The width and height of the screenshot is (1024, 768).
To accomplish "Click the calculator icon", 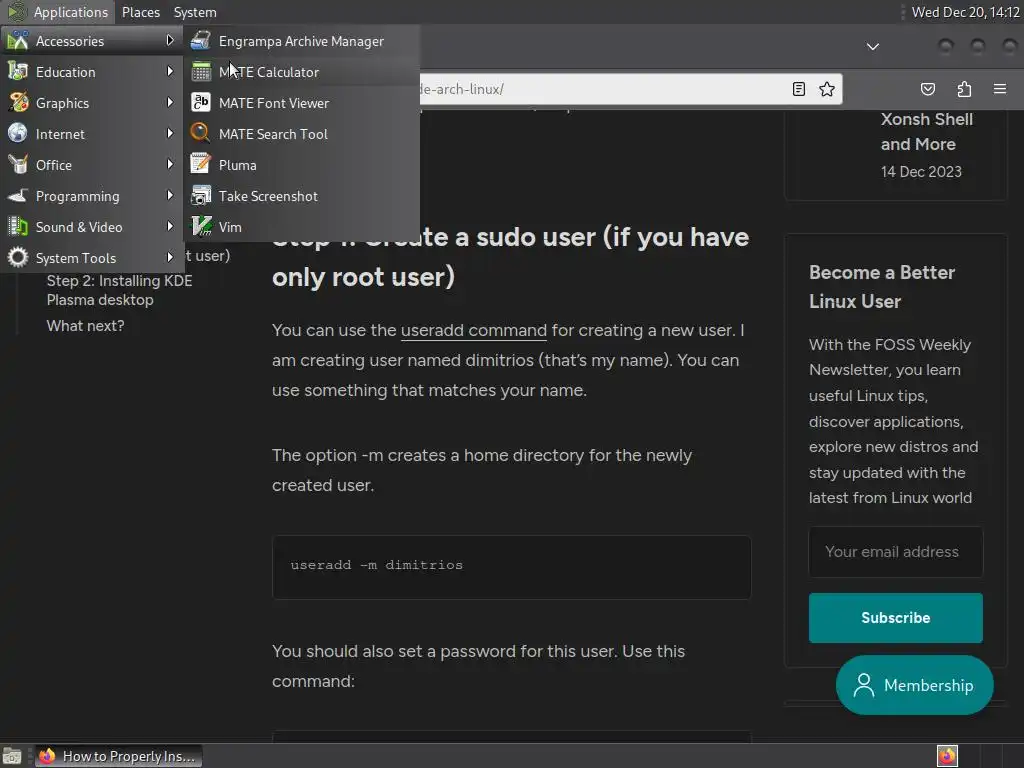I will coord(200,72).
